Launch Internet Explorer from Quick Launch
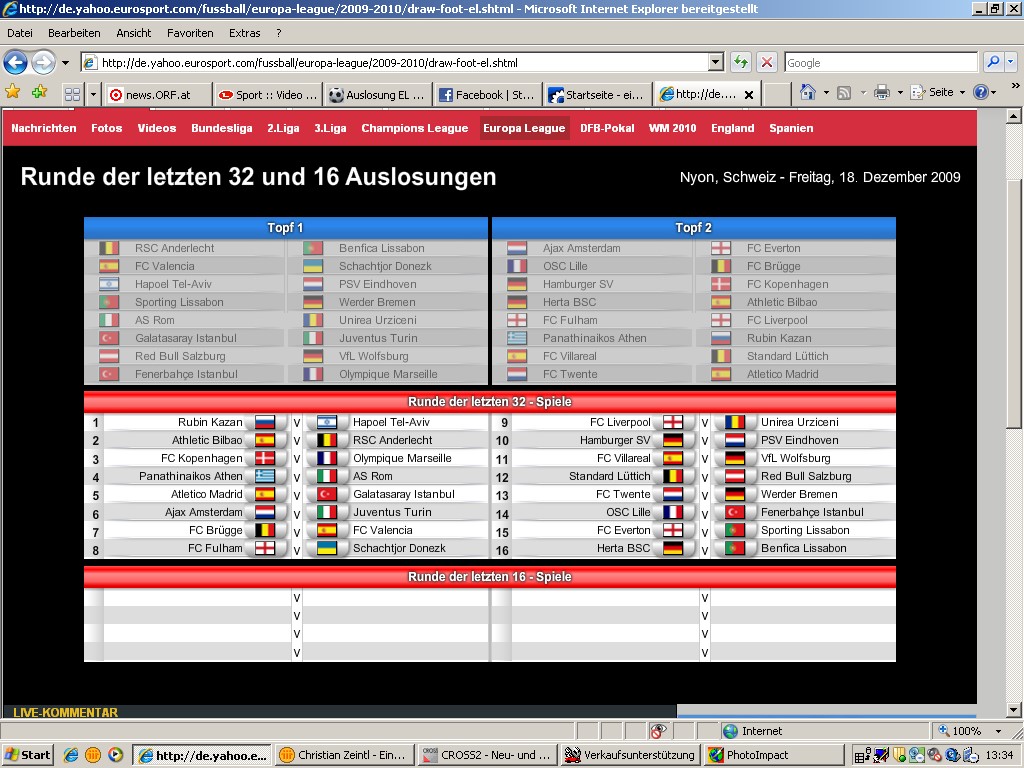The width and height of the screenshot is (1024, 768). [71, 755]
